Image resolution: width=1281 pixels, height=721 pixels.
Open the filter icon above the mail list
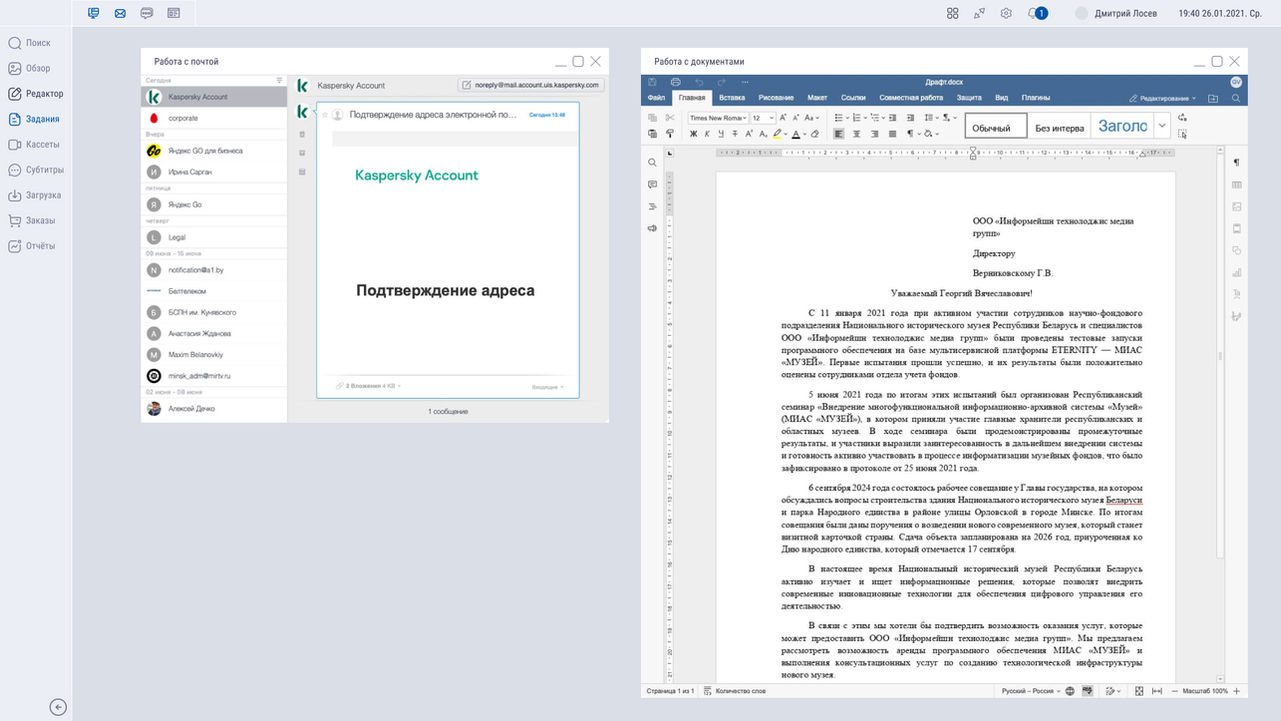pyautogui.click(x=279, y=80)
